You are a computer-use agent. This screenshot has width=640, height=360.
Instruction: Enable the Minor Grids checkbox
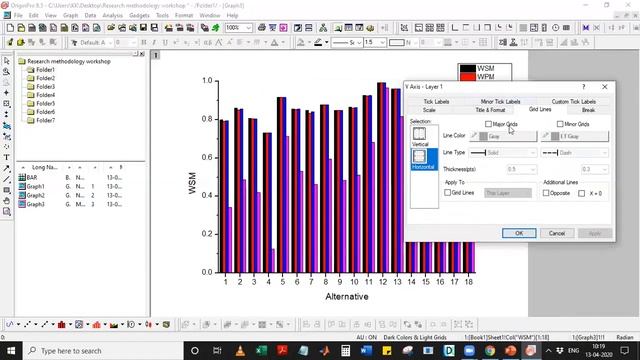click(x=560, y=124)
